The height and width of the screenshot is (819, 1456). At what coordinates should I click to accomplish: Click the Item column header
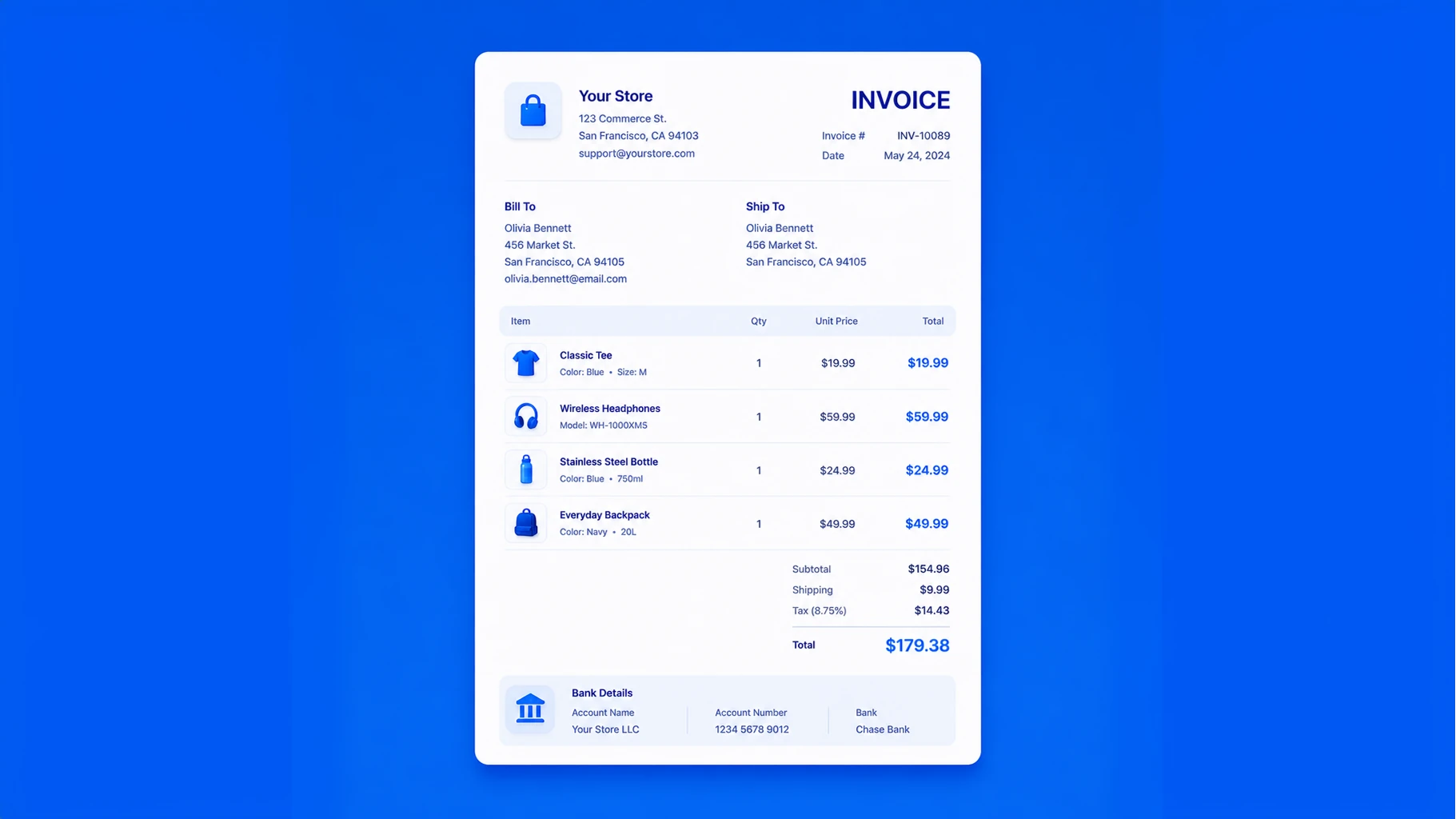(521, 322)
